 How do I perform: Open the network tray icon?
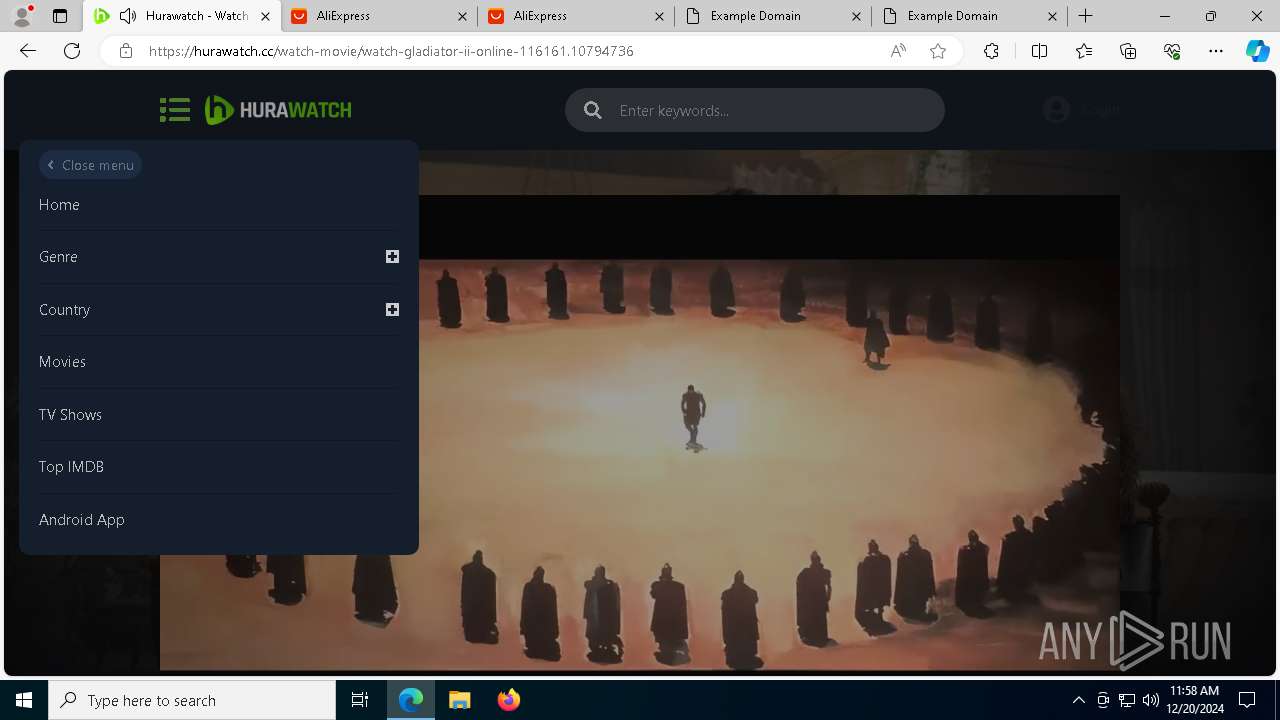coord(1127,700)
